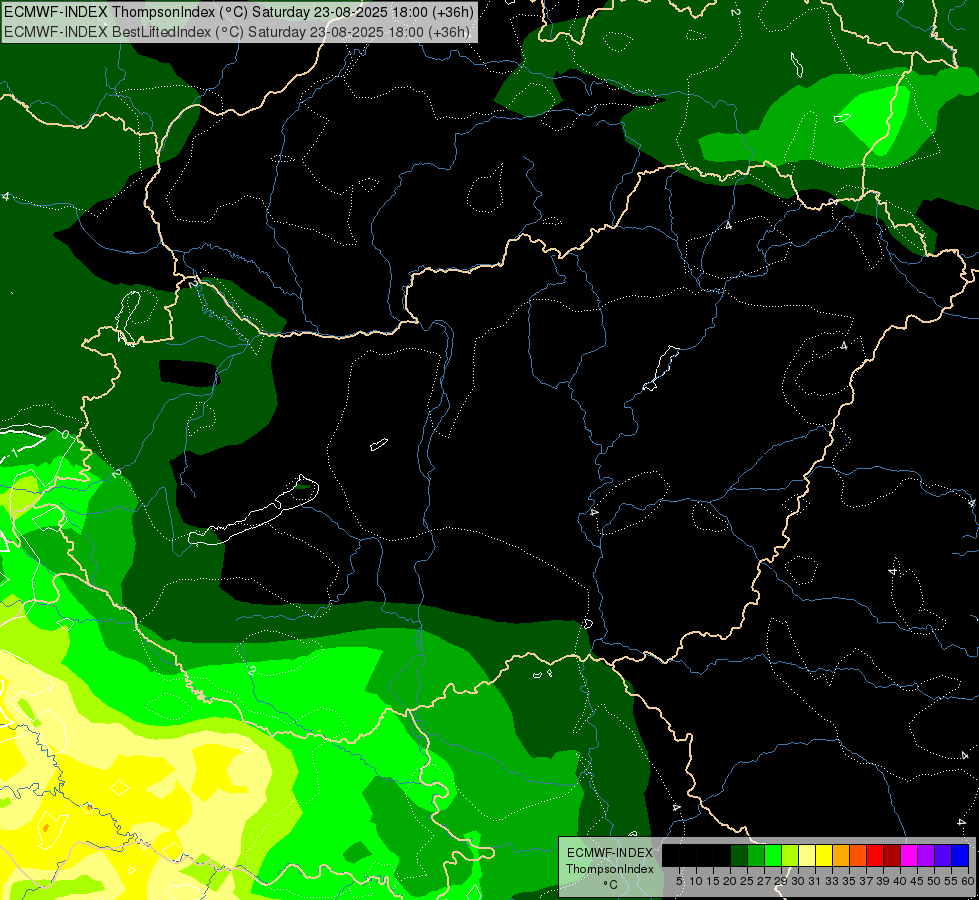Screen dimensions: 979x900
Task: Click legend scale value '33'
Action: click(x=832, y=881)
